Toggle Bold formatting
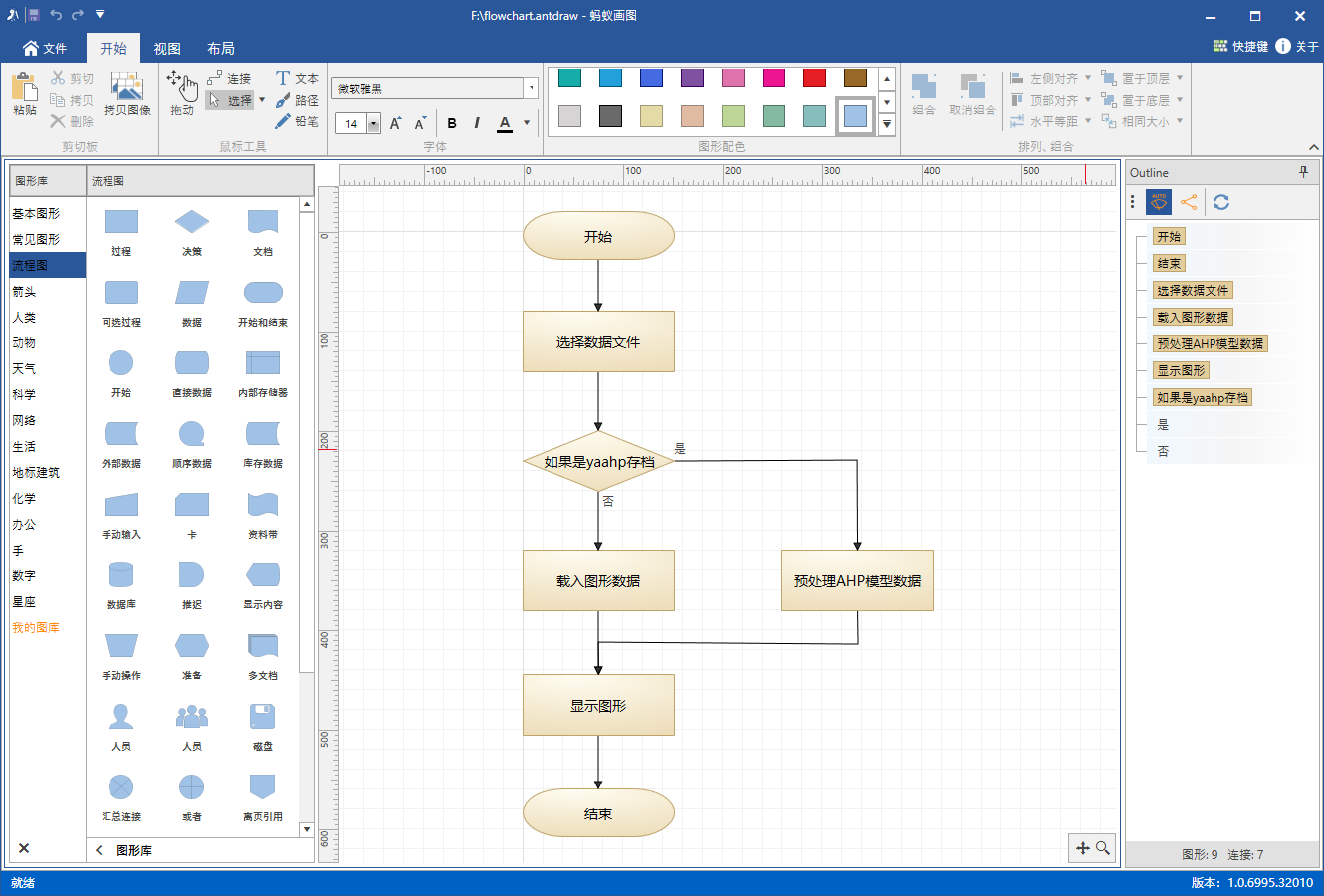 452,123
